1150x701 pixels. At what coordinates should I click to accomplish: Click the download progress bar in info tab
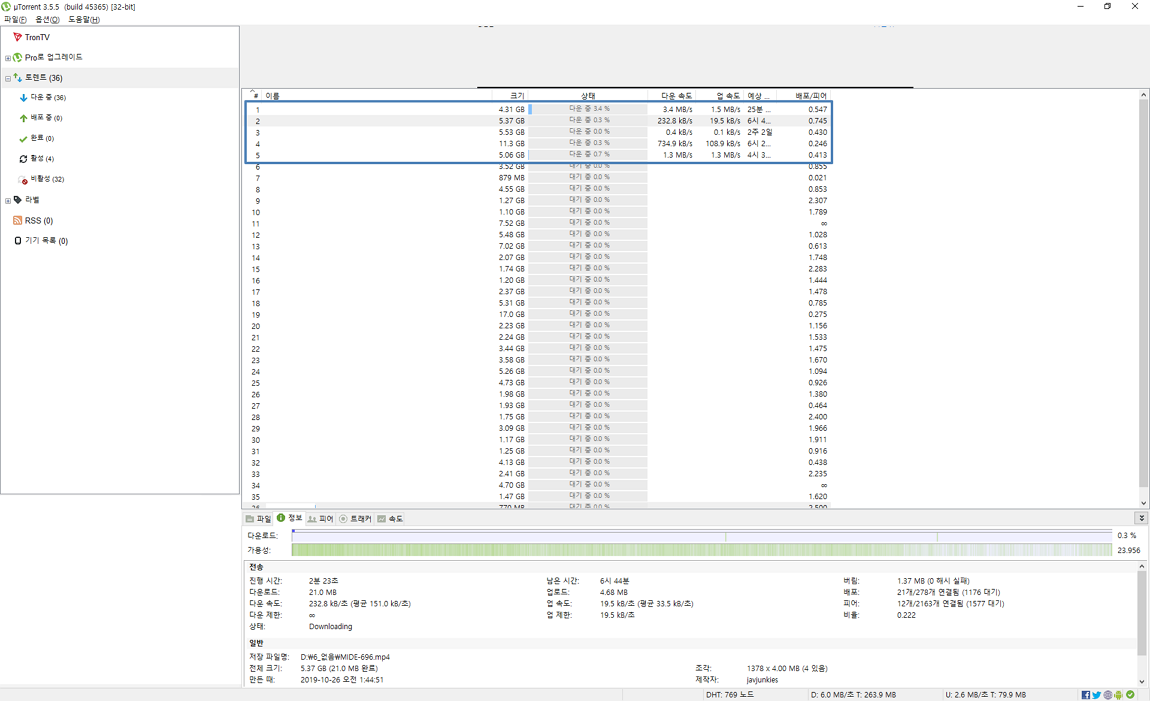[702, 535]
